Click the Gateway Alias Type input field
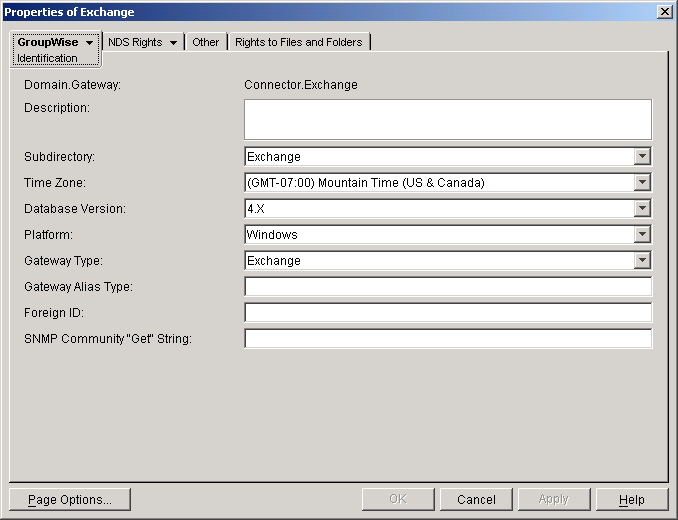The height and width of the screenshot is (520, 678). 448,287
